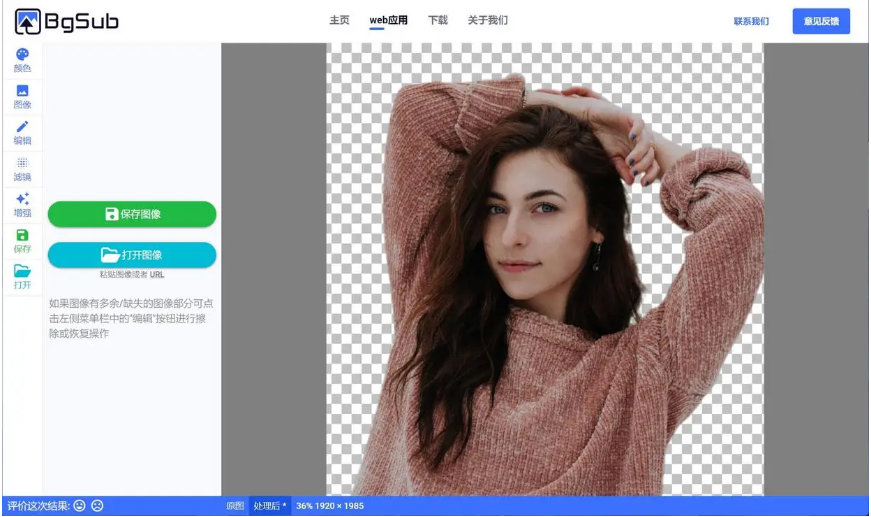Click the 联系我们 (Contact us) link
Image resolution: width=871 pixels, height=517 pixels.
pyautogui.click(x=751, y=21)
